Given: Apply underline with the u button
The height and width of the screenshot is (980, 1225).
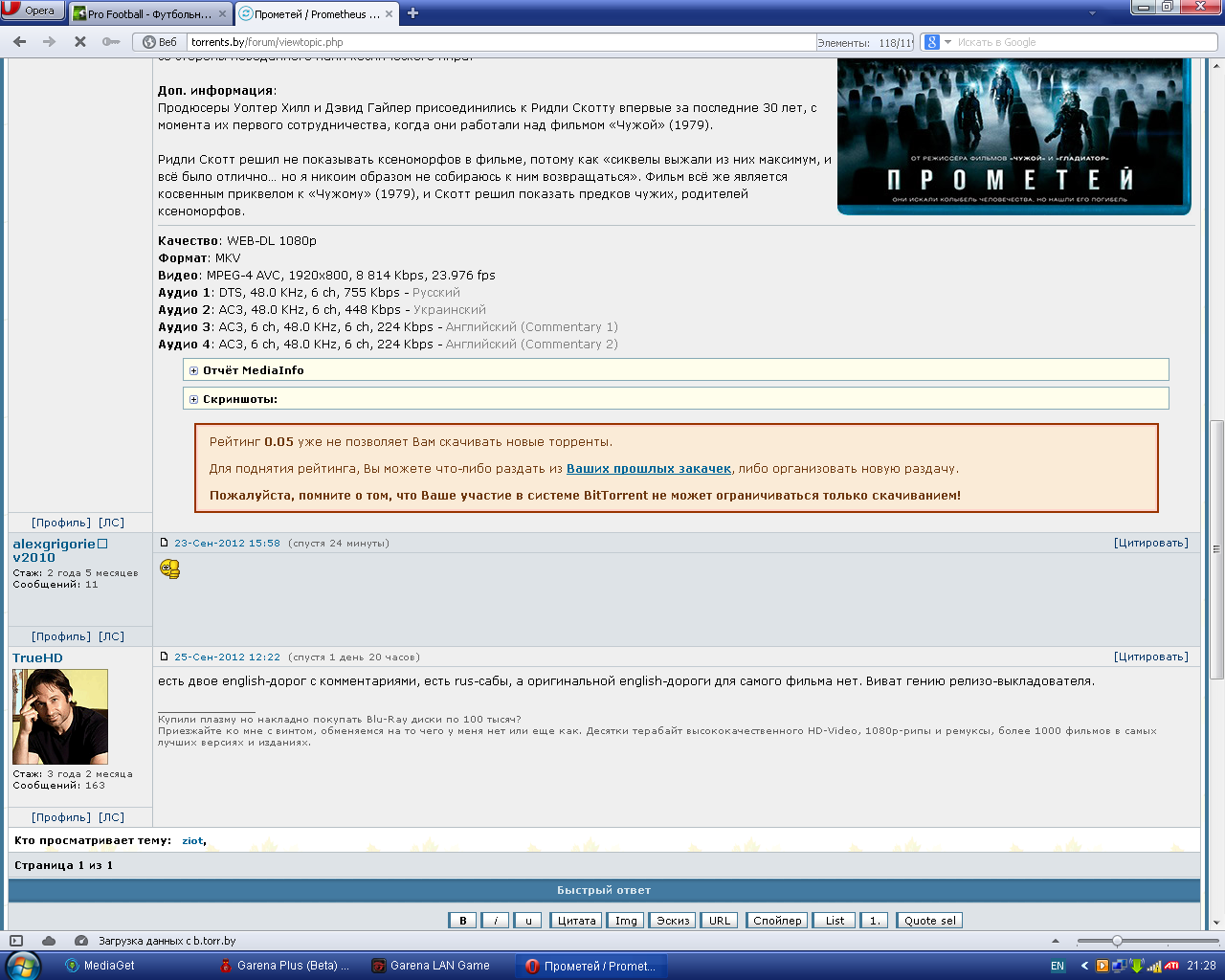Looking at the screenshot, I should click(527, 921).
